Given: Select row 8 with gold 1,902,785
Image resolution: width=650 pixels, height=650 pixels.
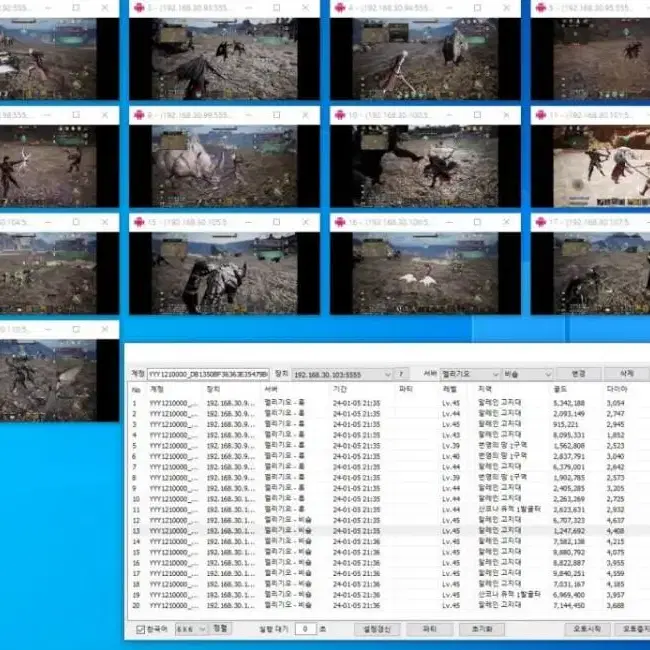Looking at the screenshot, I should (388, 478).
